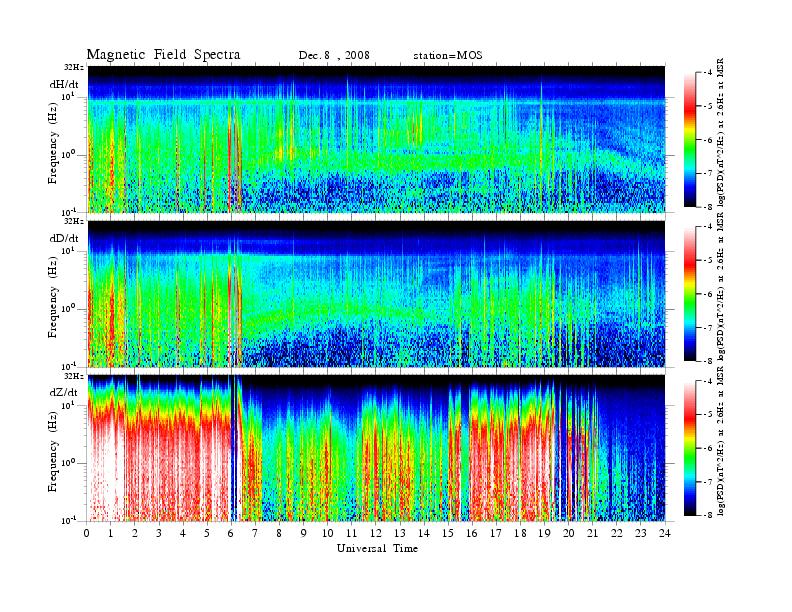The image size is (792, 612).
Task: Click the dZ/dt spectrogram plot area
Action: pos(376,448)
